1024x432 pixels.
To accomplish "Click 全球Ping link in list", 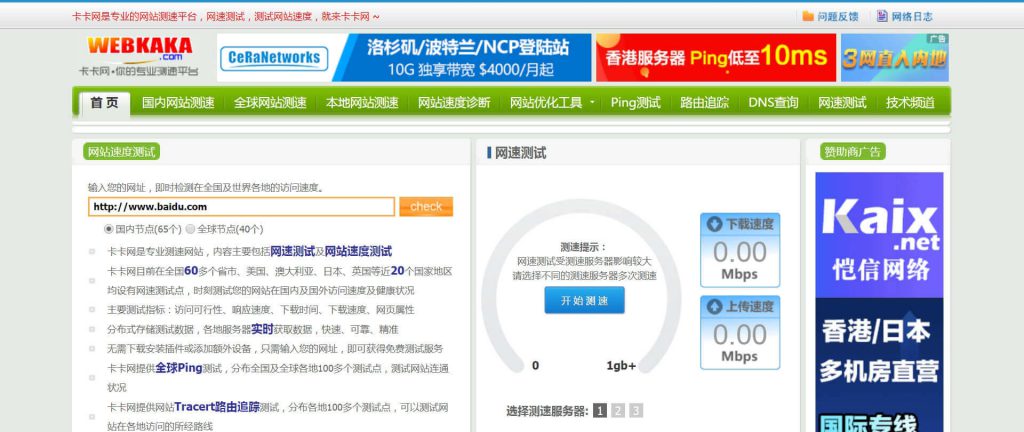I will click(x=179, y=368).
